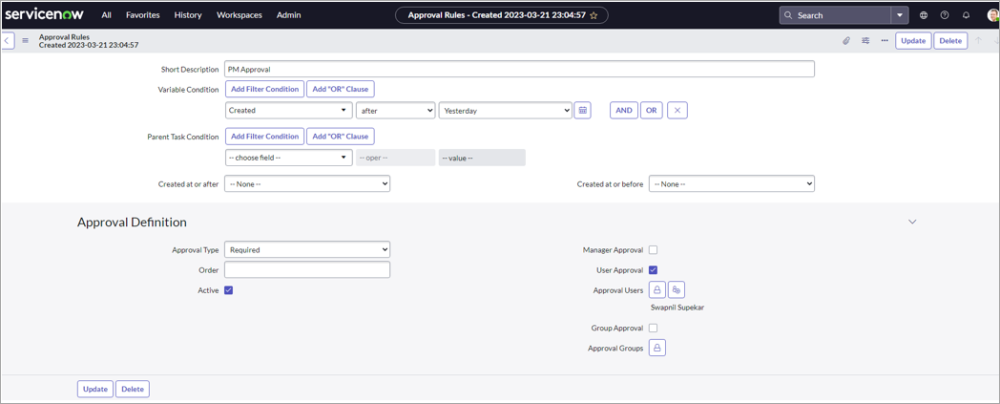Open the personalize form settings icon
Screen dimensions: 1000x404
[x=865, y=41]
